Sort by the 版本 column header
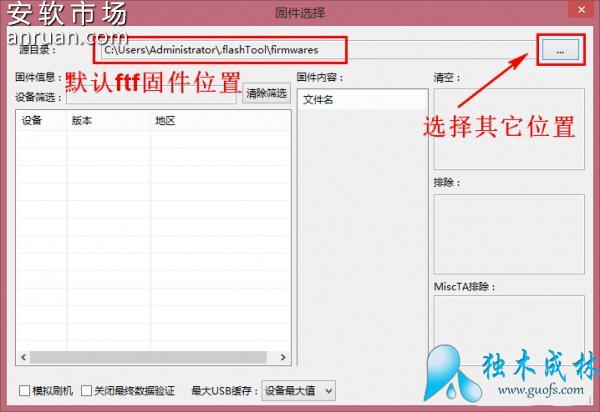This screenshot has height=412, width=600. [82, 121]
